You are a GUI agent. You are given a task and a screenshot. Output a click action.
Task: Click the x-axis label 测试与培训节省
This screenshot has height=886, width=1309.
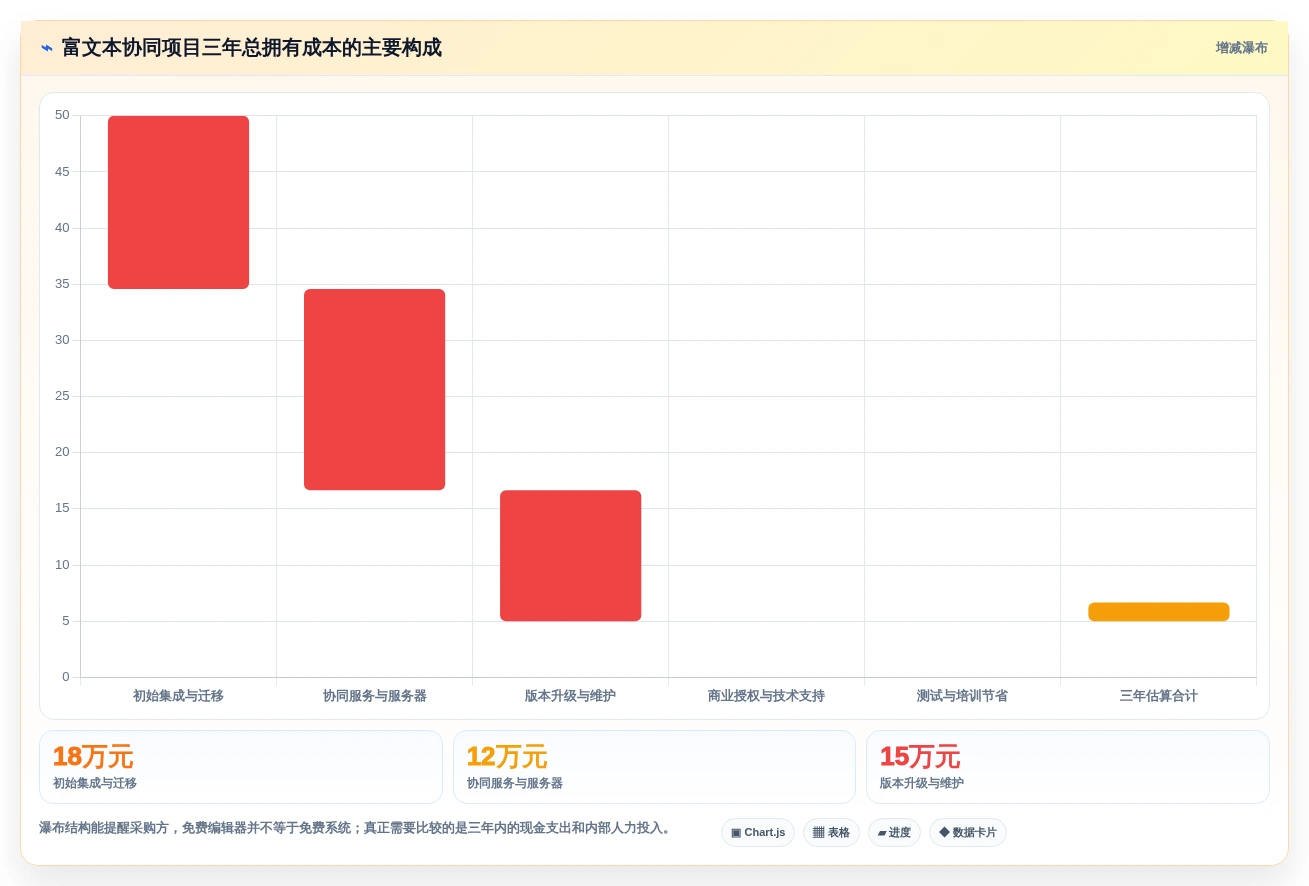coord(962,696)
